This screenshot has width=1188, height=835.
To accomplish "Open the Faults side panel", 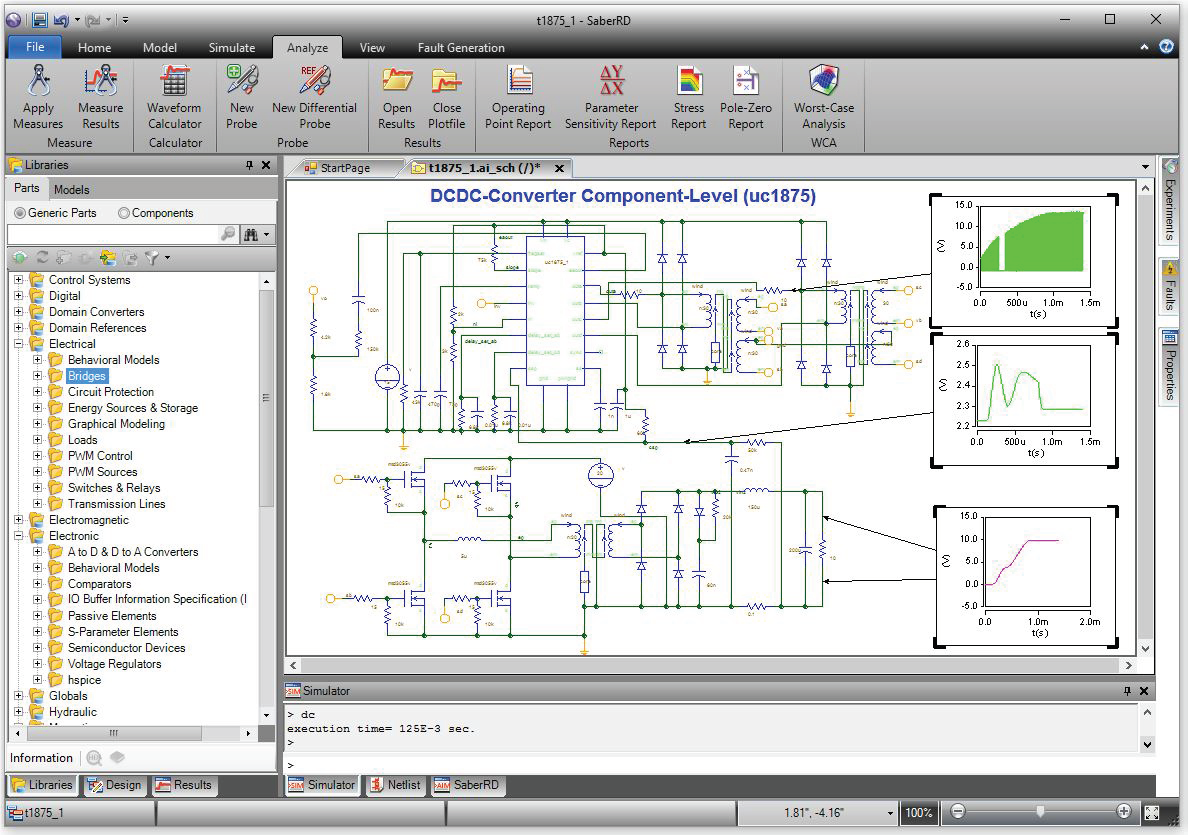I will [x=1170, y=286].
